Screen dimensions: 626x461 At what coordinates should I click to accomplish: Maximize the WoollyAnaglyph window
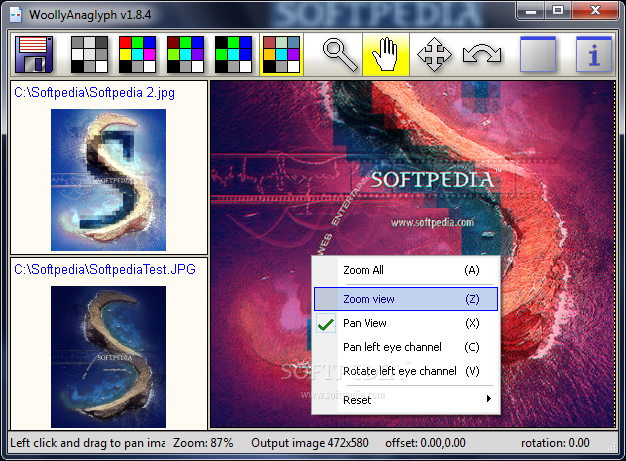558,10
